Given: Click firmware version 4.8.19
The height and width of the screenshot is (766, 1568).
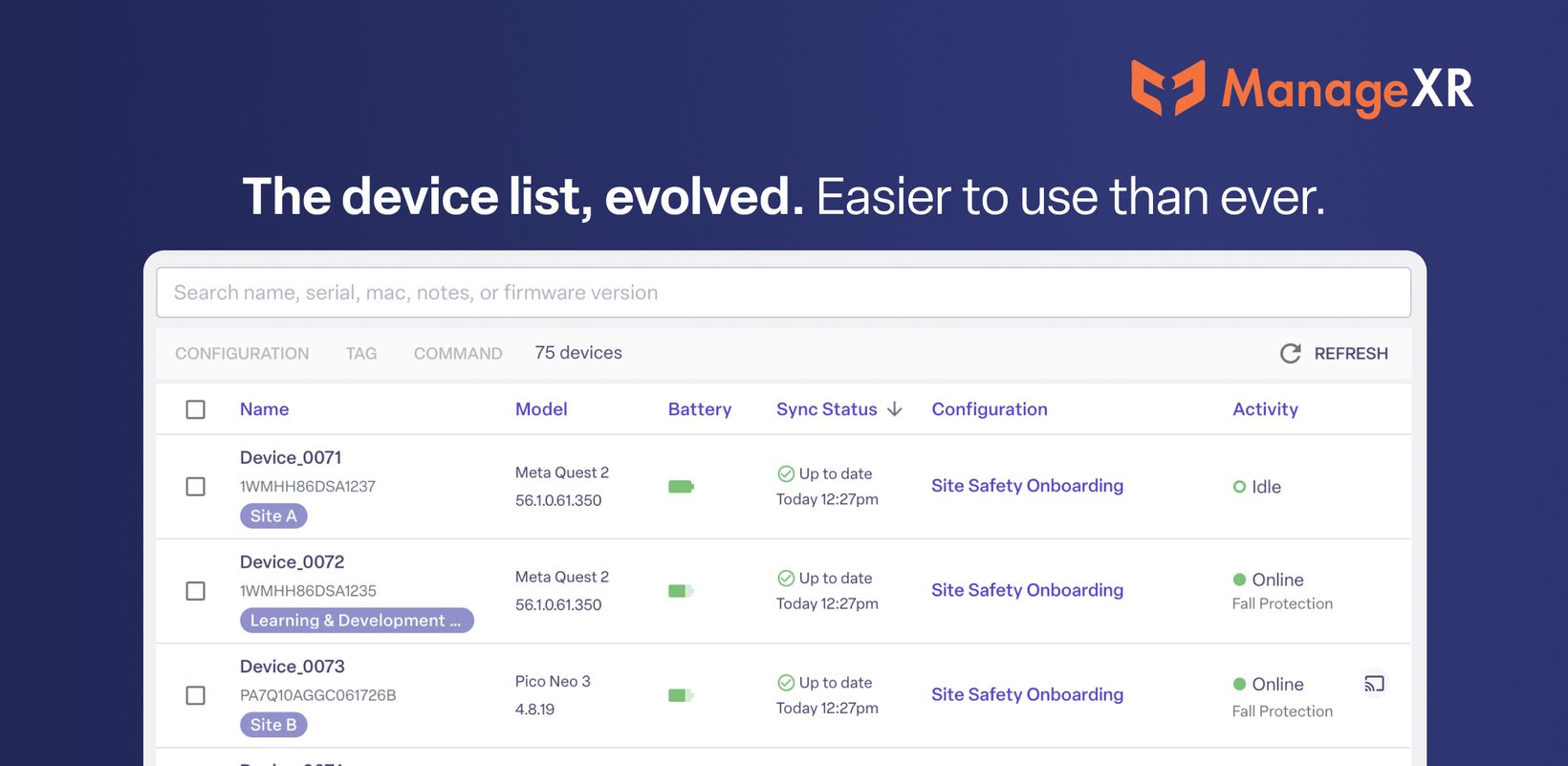Looking at the screenshot, I should pyautogui.click(x=534, y=710).
